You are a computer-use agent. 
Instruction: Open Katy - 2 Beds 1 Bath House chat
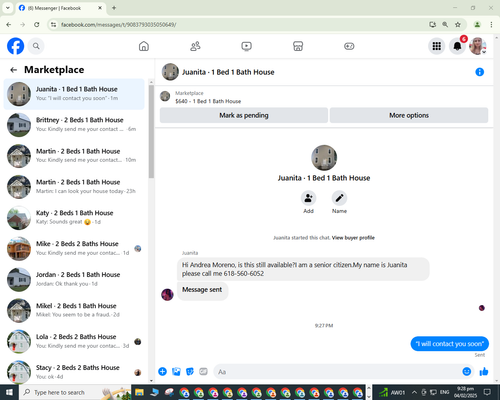pyautogui.click(x=74, y=217)
